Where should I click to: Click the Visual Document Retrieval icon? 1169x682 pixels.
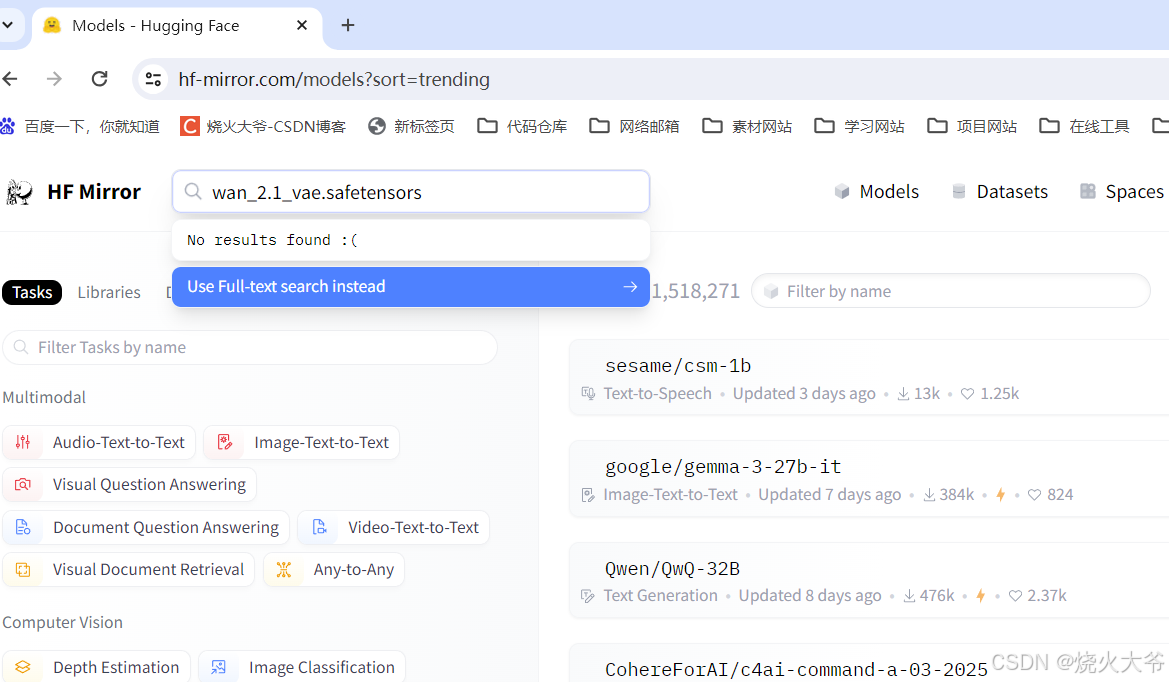click(23, 569)
